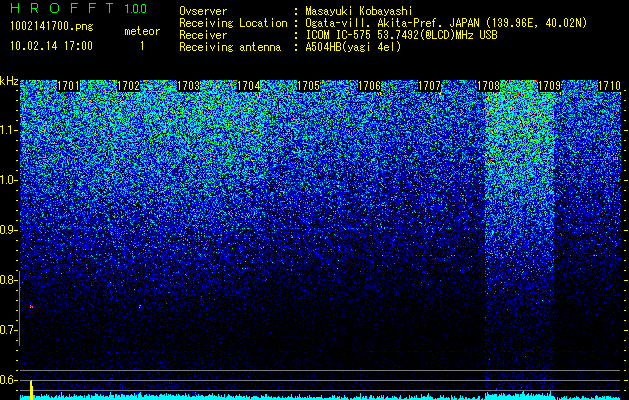Click the yellow meteor spike in the power graph
Image resolution: width=629 pixels, height=400 pixels.
[31, 389]
